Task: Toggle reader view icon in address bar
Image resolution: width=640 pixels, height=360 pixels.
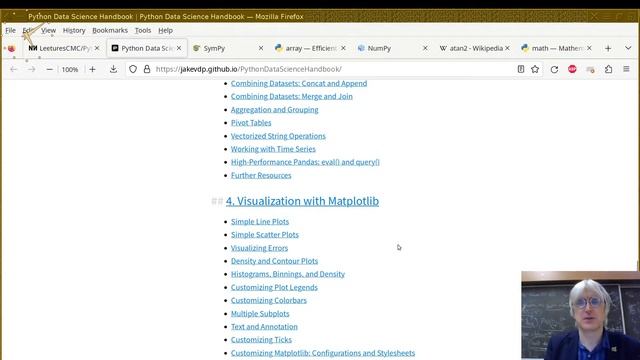Action: 521,69
